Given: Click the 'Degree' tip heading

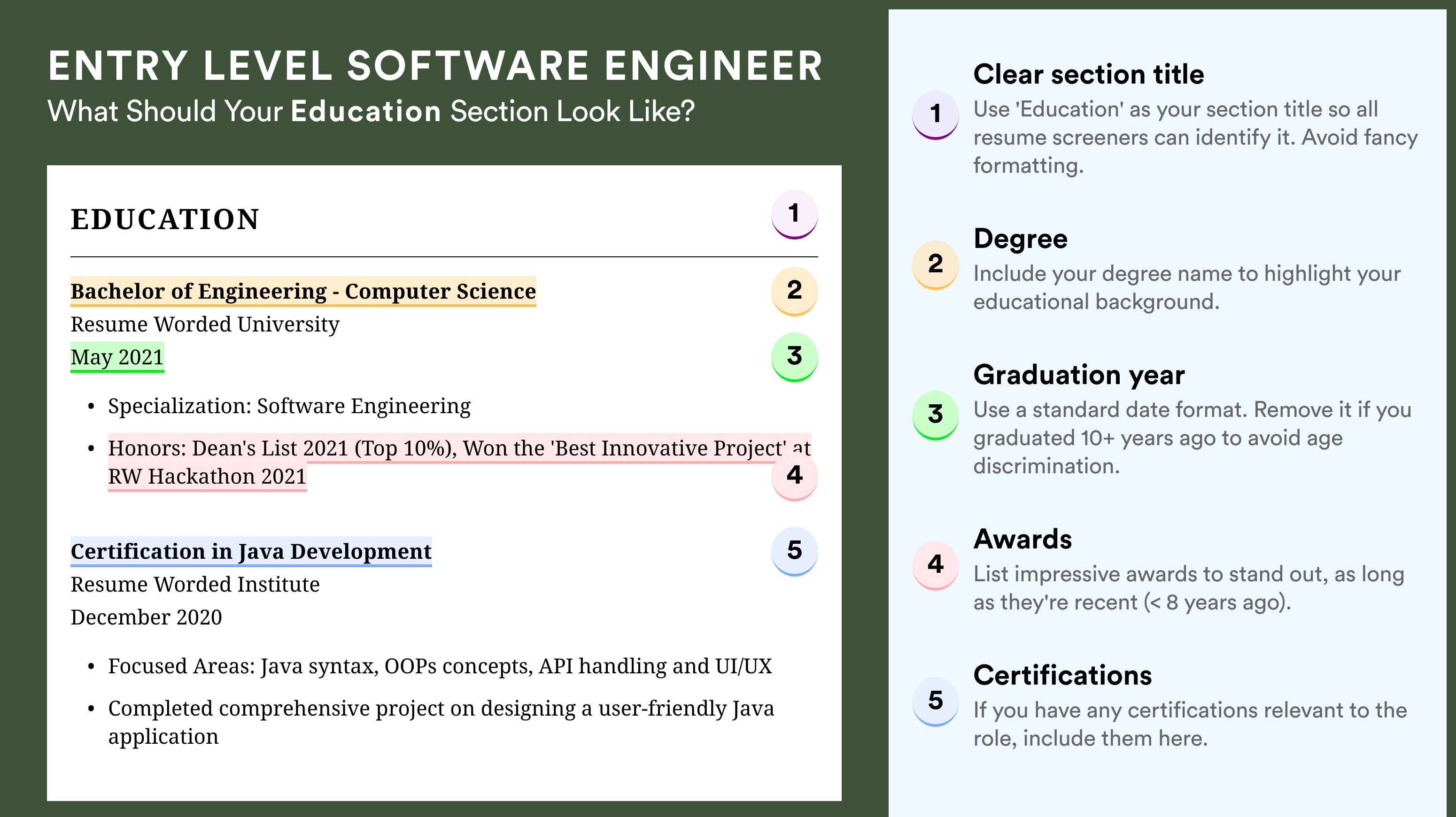Looking at the screenshot, I should pos(1020,239).
